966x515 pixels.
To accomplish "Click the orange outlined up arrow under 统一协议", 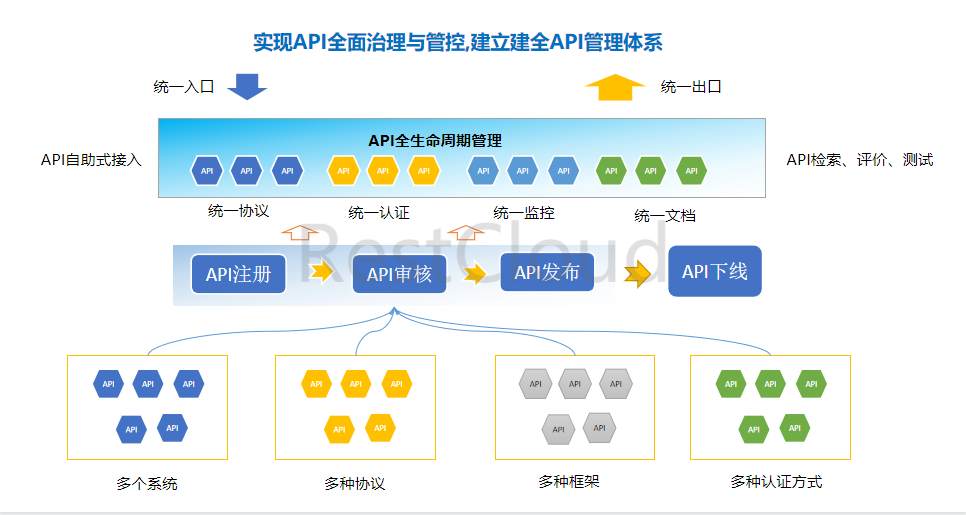I will [300, 232].
